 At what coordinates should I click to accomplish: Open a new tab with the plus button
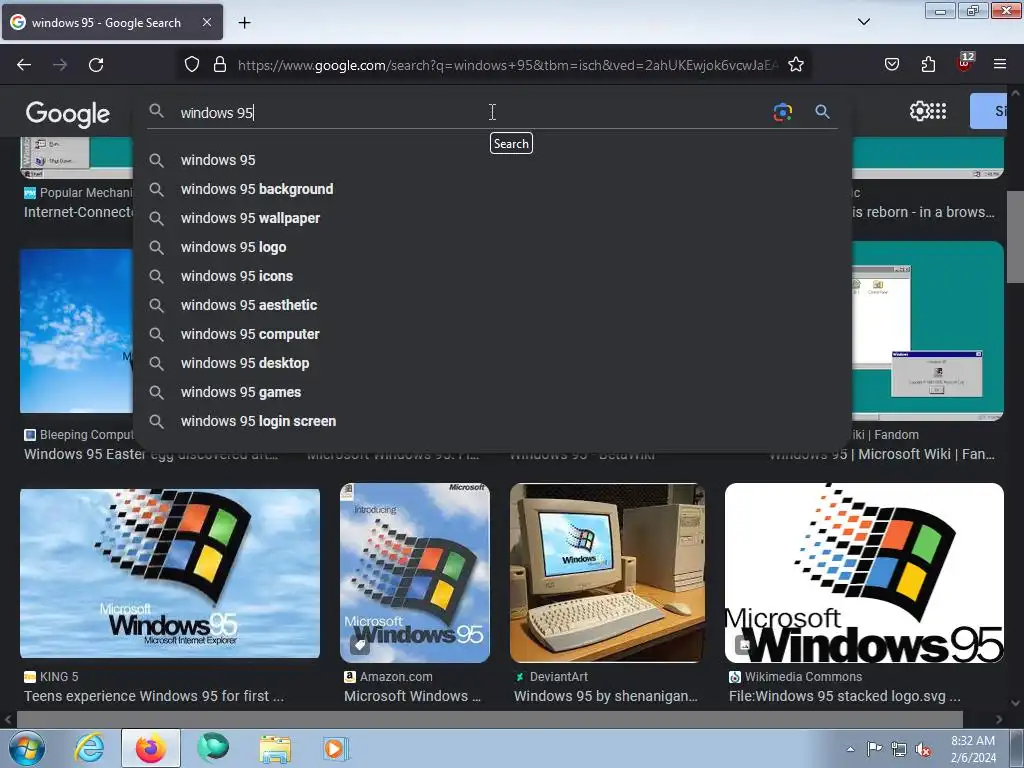pos(244,23)
